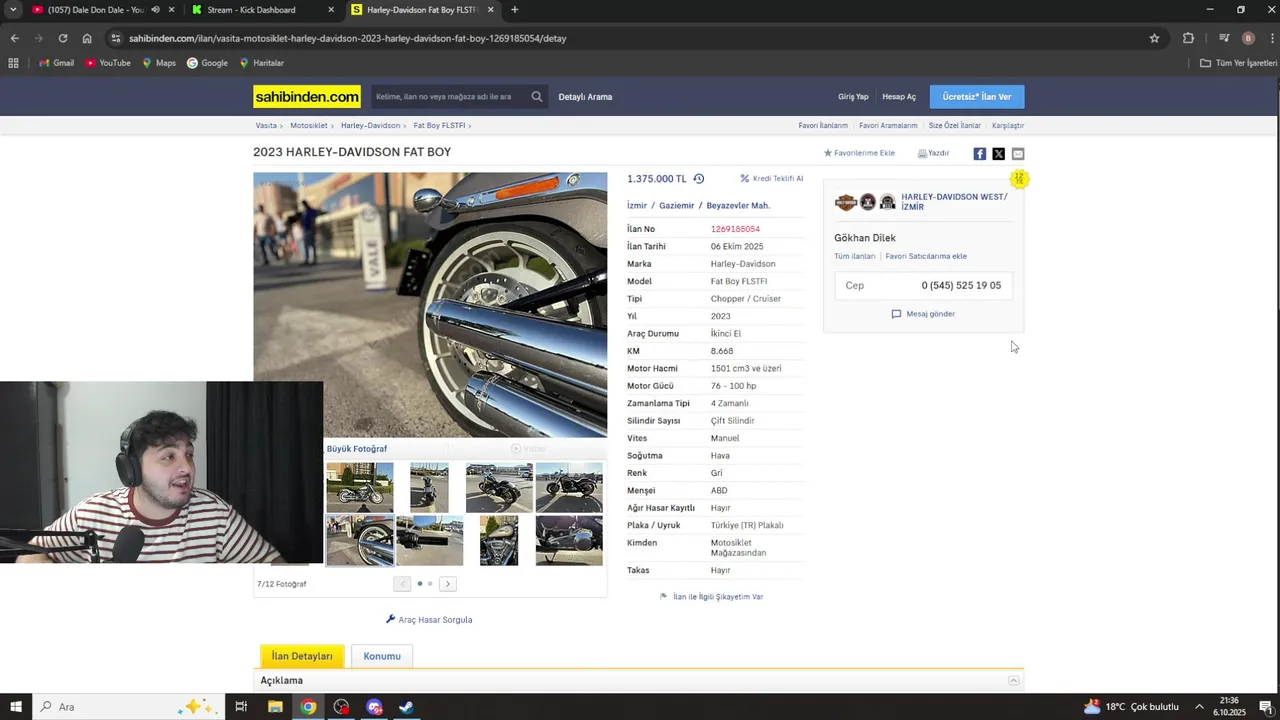
Task: Click the Harley-Davidson store logo
Action: [x=846, y=202]
